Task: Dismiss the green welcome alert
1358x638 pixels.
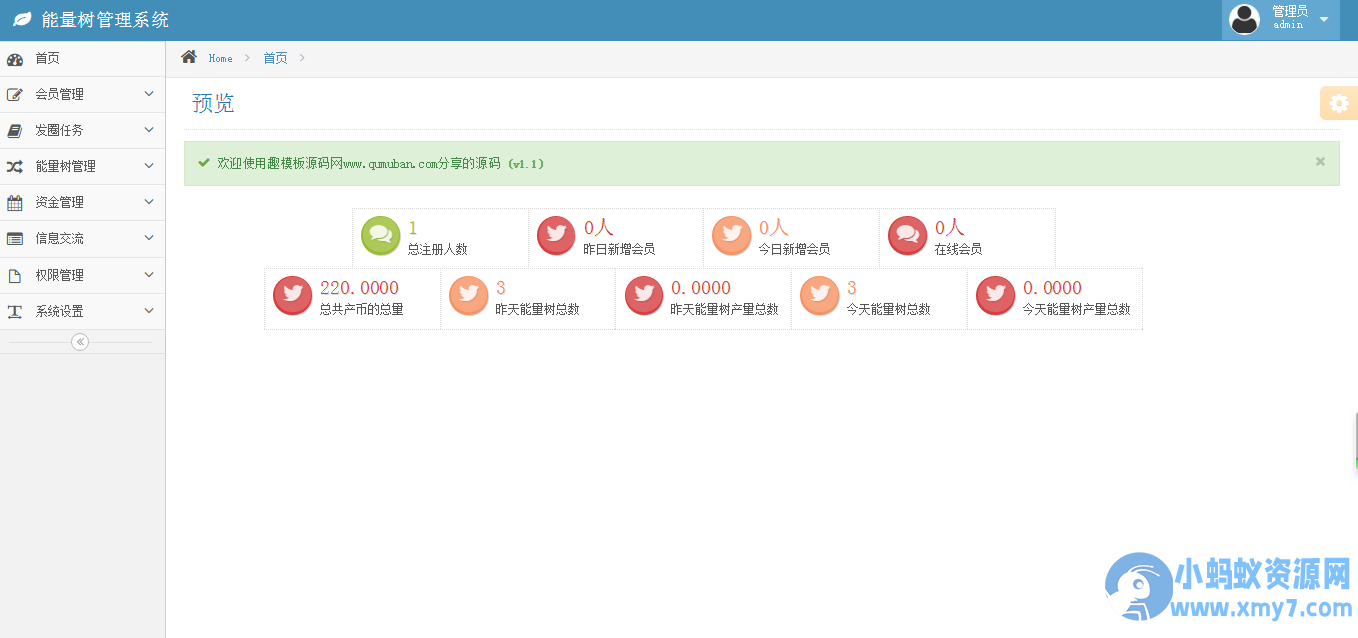Action: point(1320,161)
